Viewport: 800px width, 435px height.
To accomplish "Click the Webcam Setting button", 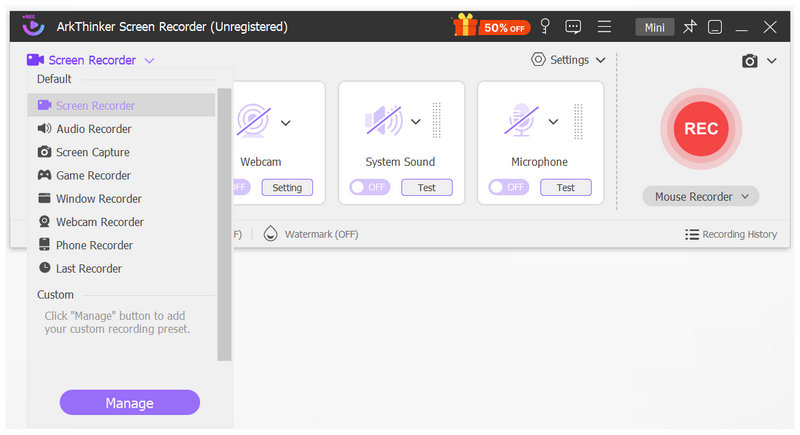I will 287,187.
